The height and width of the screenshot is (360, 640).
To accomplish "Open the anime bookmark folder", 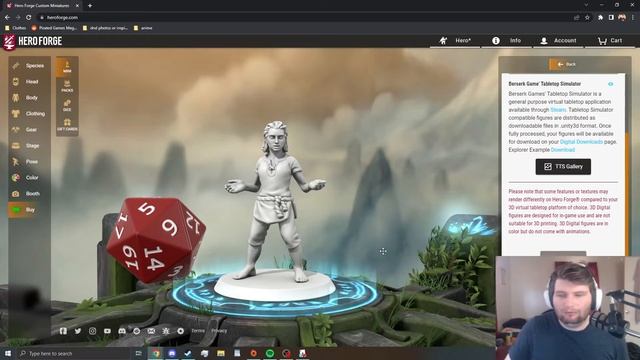I will [x=143, y=28].
